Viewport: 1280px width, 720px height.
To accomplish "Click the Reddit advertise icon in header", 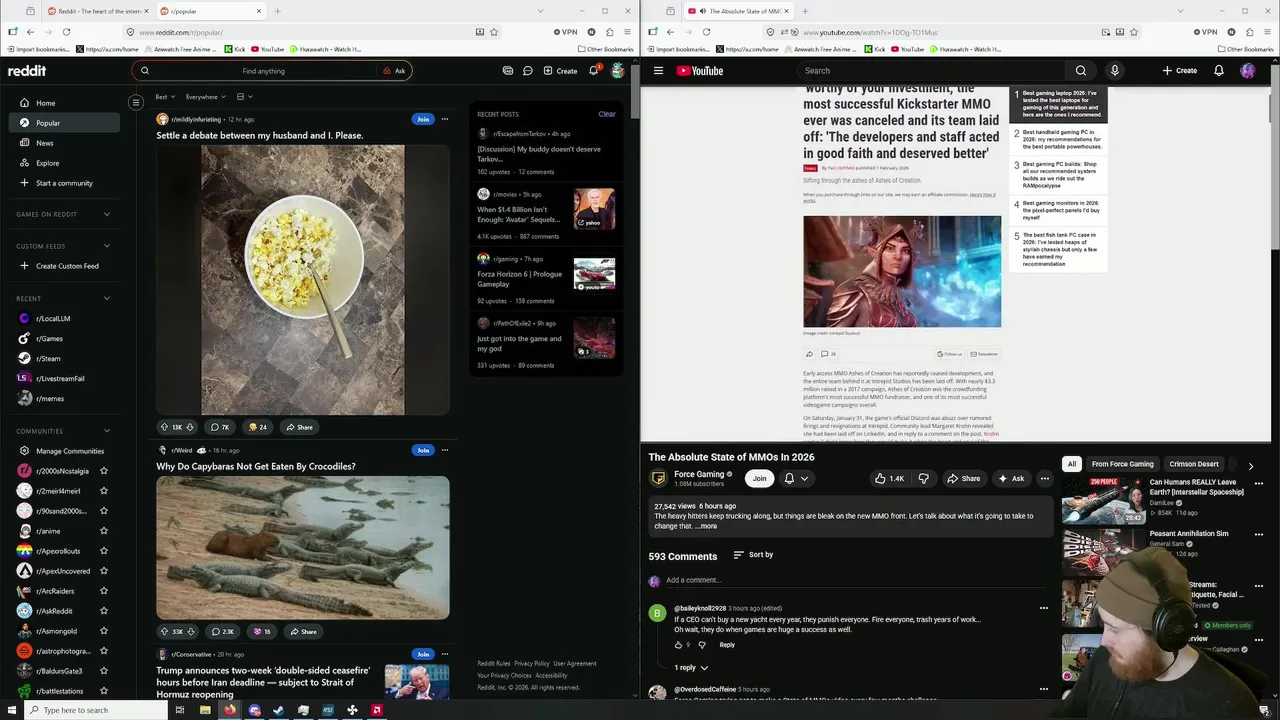I will (x=508, y=71).
